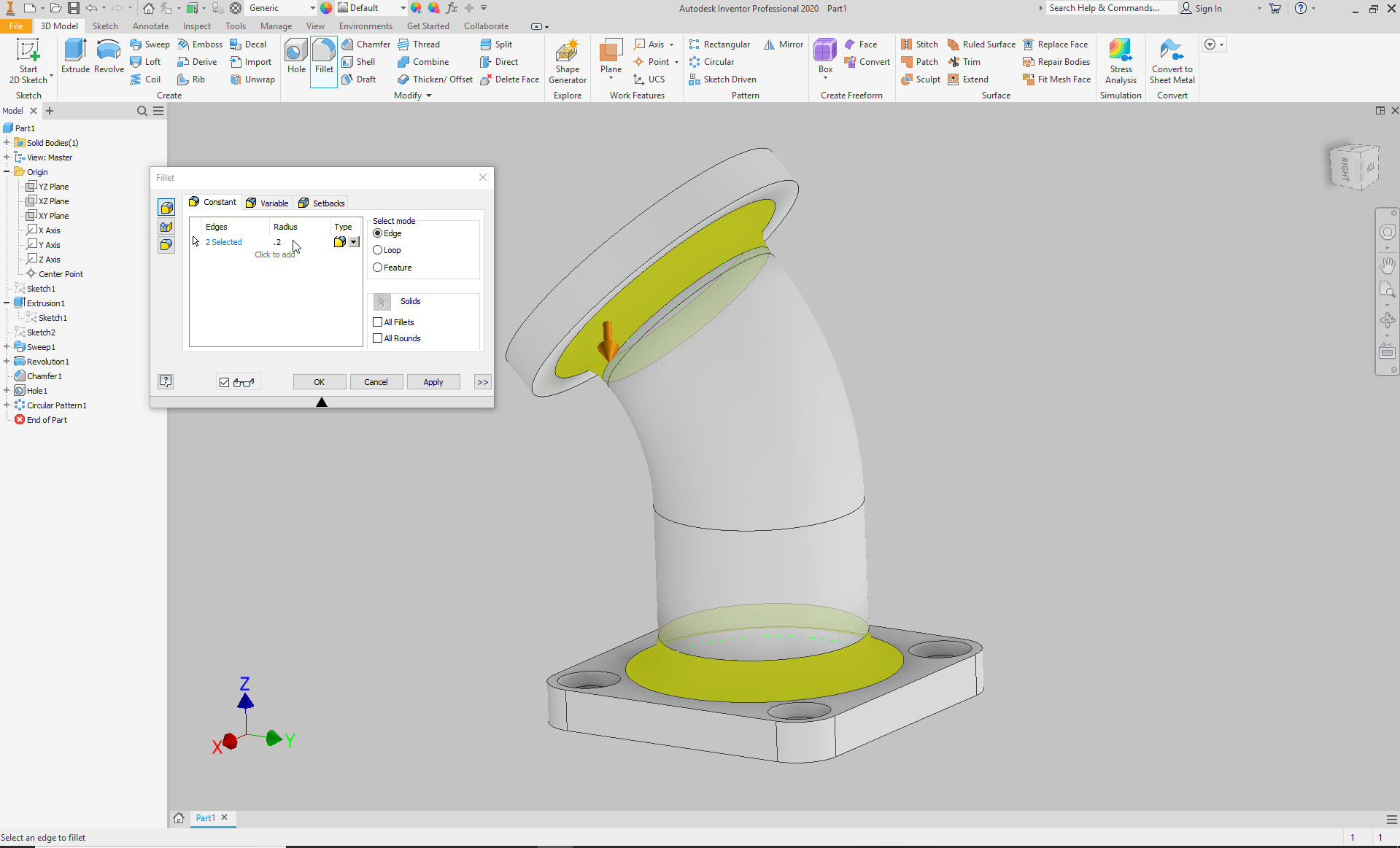
Task: Choose Rectangular pattern tool
Action: click(x=719, y=44)
